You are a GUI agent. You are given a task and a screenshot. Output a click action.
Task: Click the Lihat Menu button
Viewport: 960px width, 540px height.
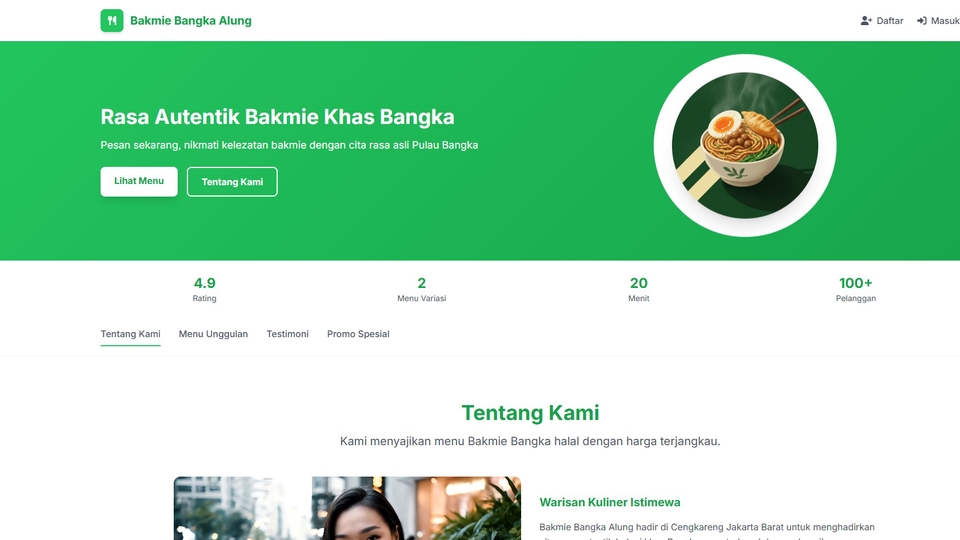tap(139, 181)
